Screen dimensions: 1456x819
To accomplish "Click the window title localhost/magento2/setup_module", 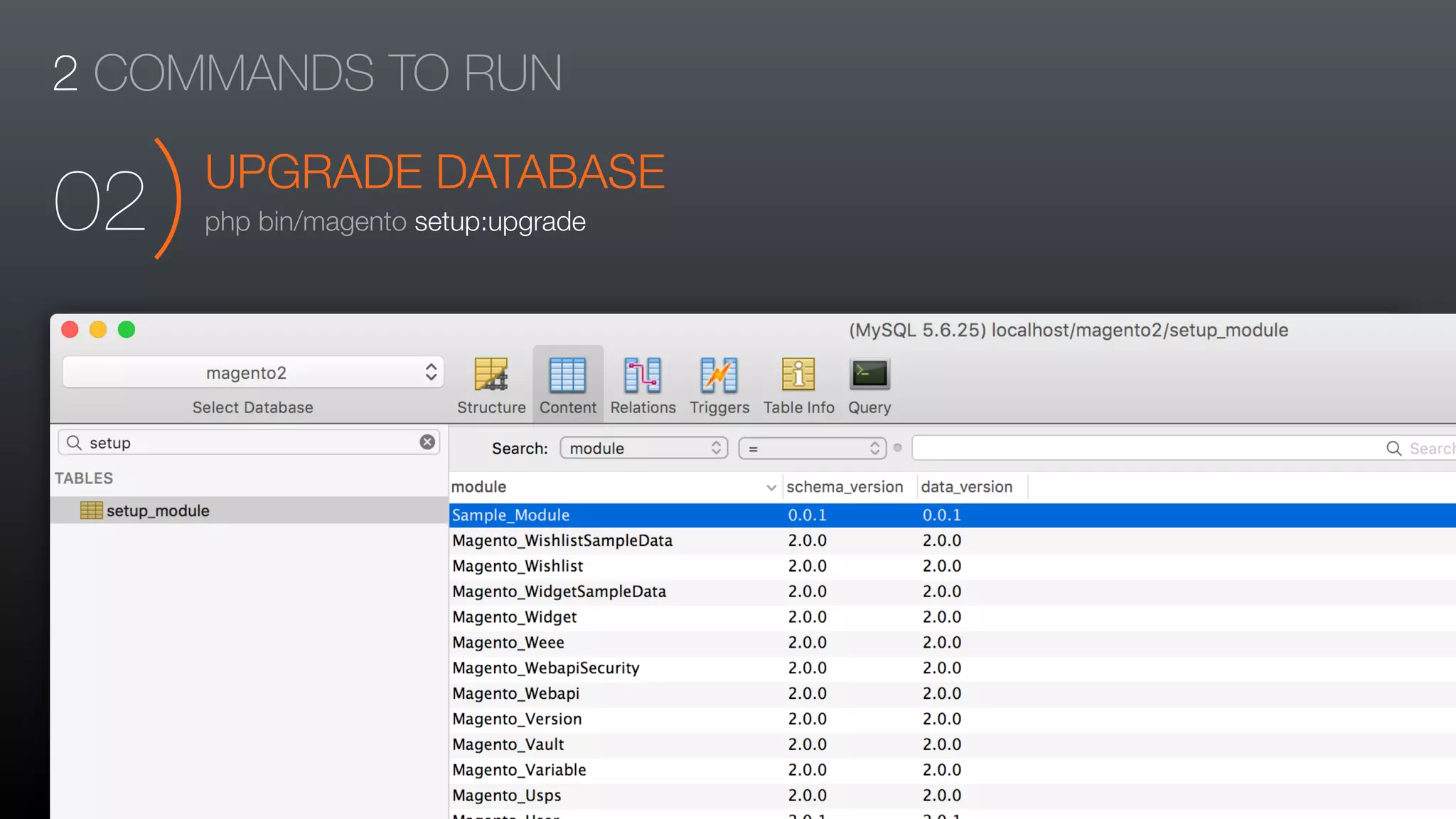I will pyautogui.click(x=1140, y=331).
